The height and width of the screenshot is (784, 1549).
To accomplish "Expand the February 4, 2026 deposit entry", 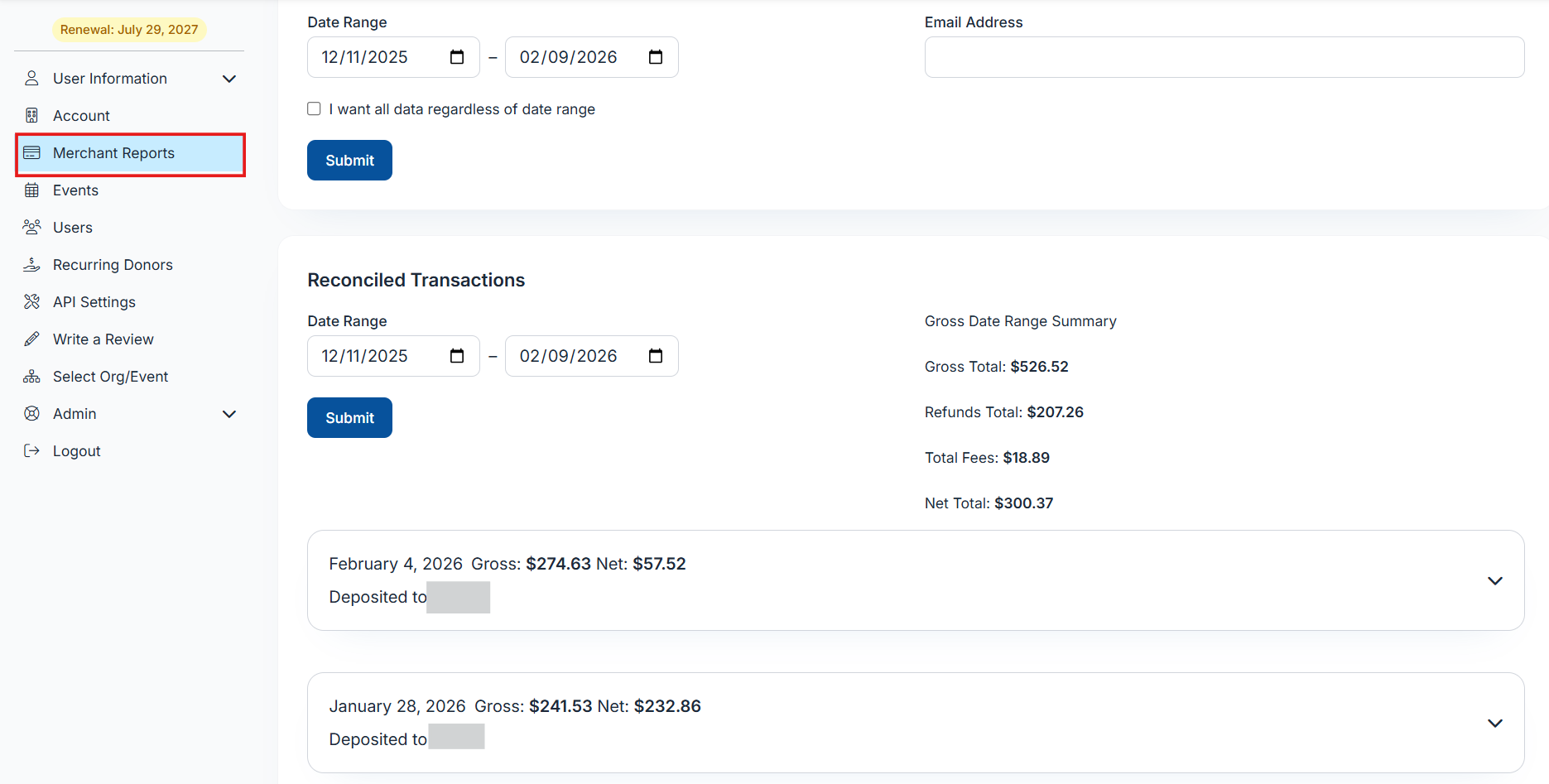I will [1494, 581].
